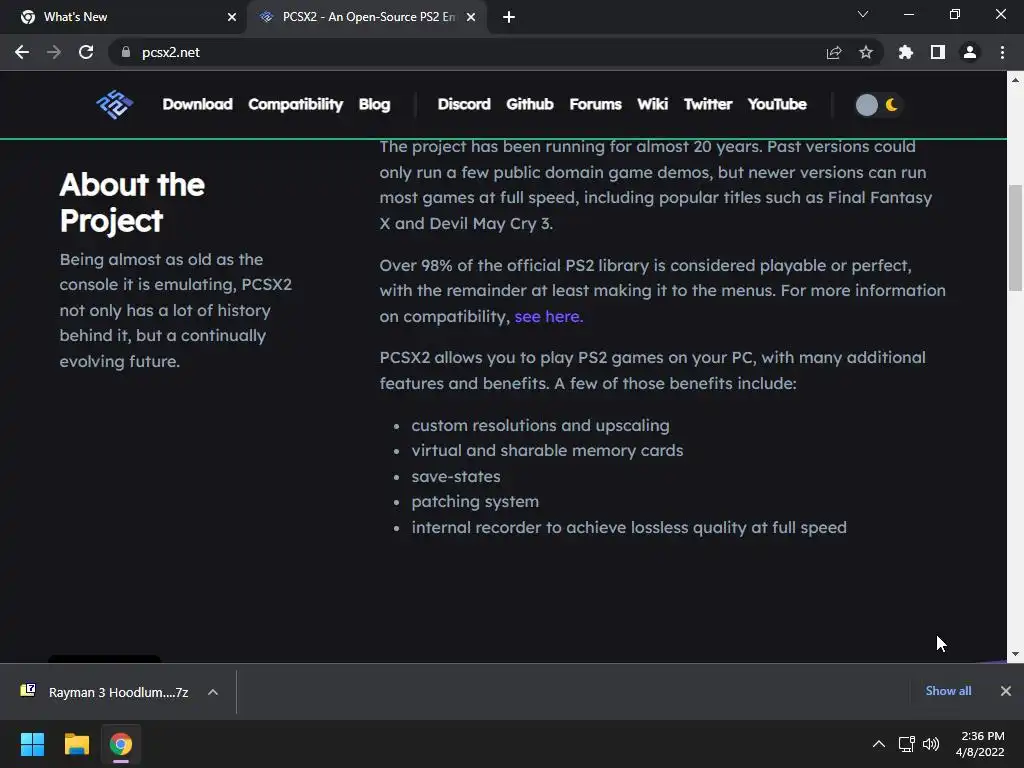Close the What's New tab

click(232, 17)
